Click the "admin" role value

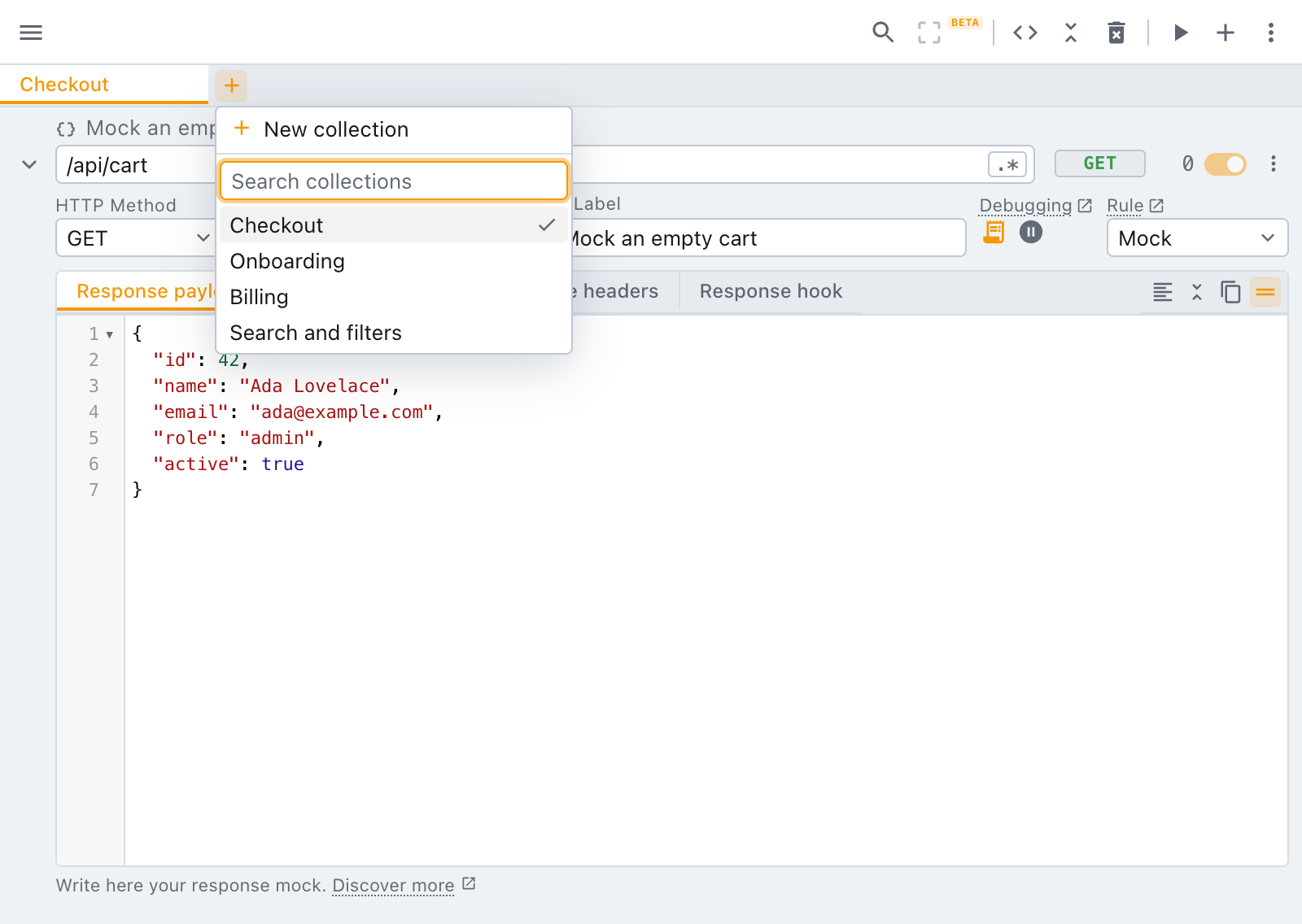tap(277, 438)
